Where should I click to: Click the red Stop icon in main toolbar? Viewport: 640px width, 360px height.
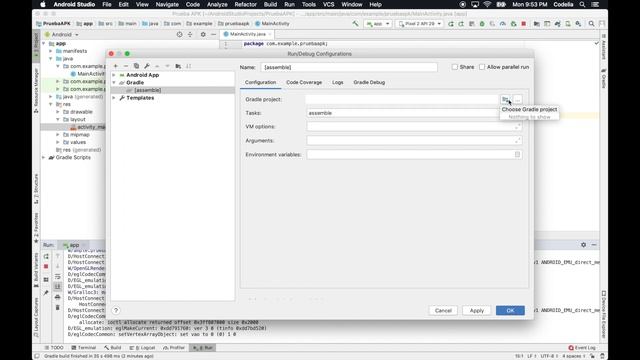pyautogui.click(x=524, y=24)
